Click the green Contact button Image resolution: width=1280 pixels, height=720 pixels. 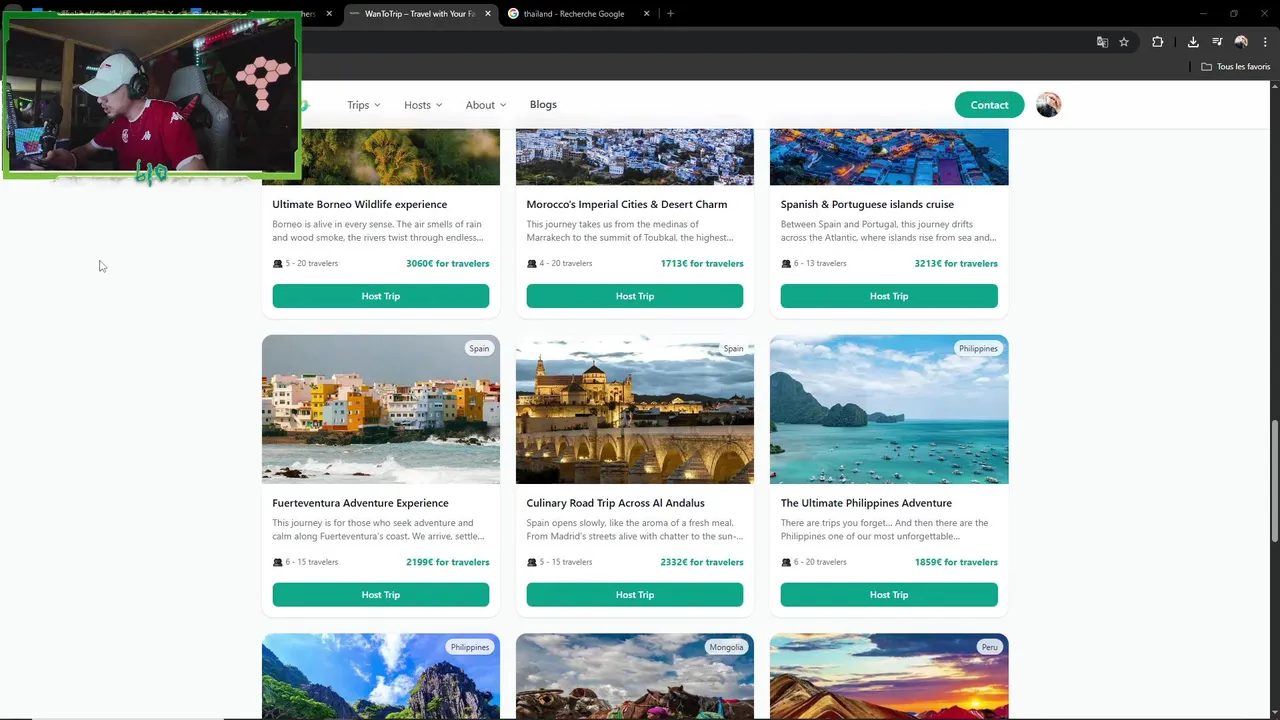[x=989, y=105]
